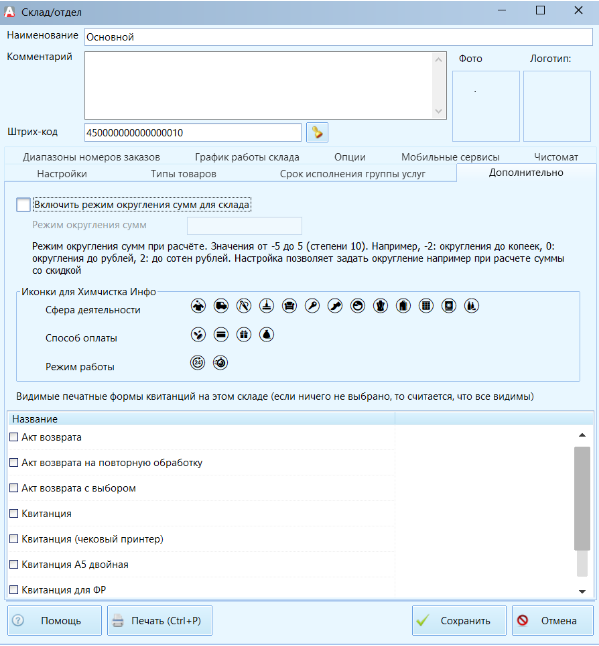Select the coat-shaped activity icon after mannequin

point(403,306)
